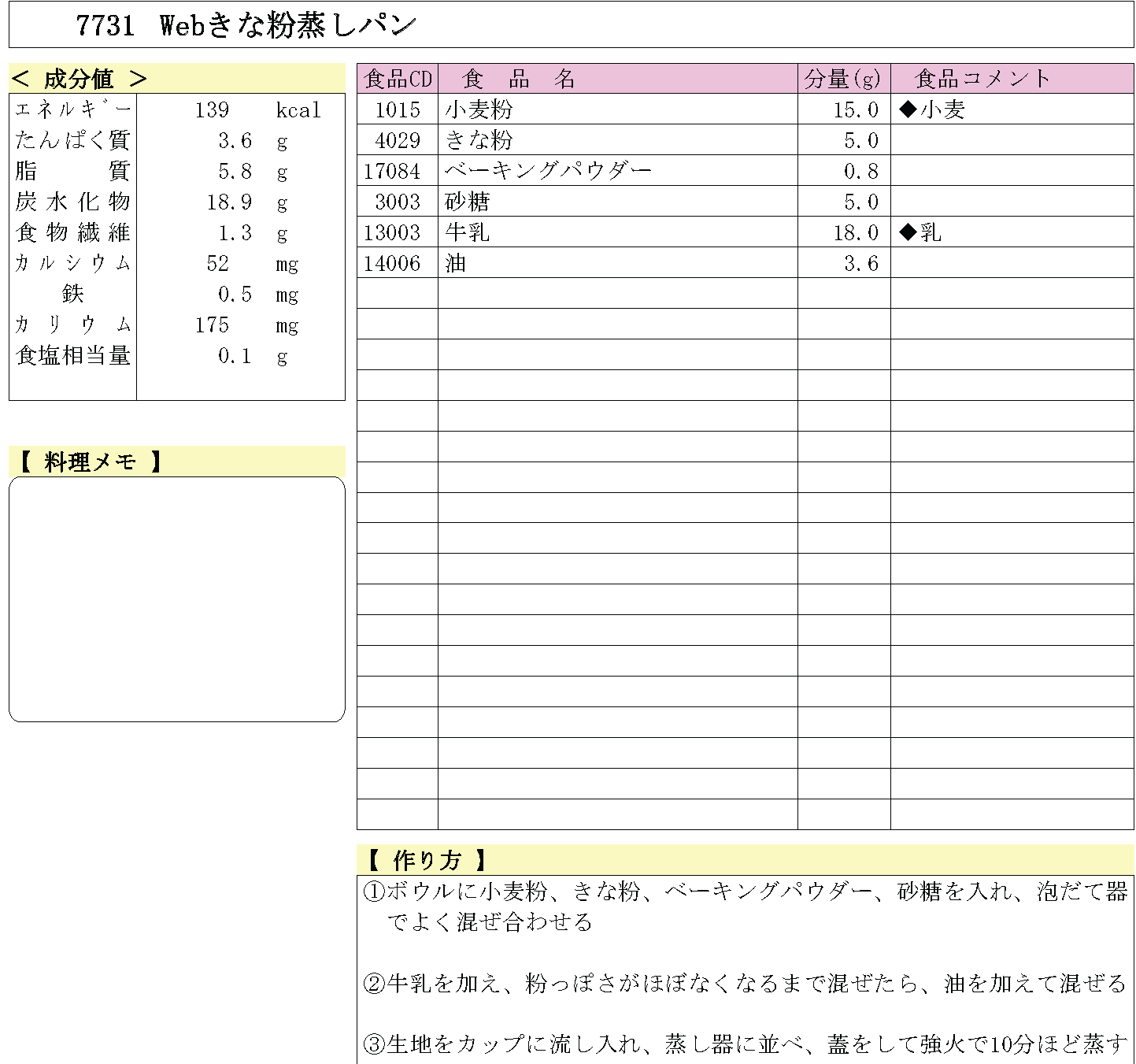Select the 成分値 section header
The width and height of the screenshot is (1136, 1064).
(x=80, y=79)
